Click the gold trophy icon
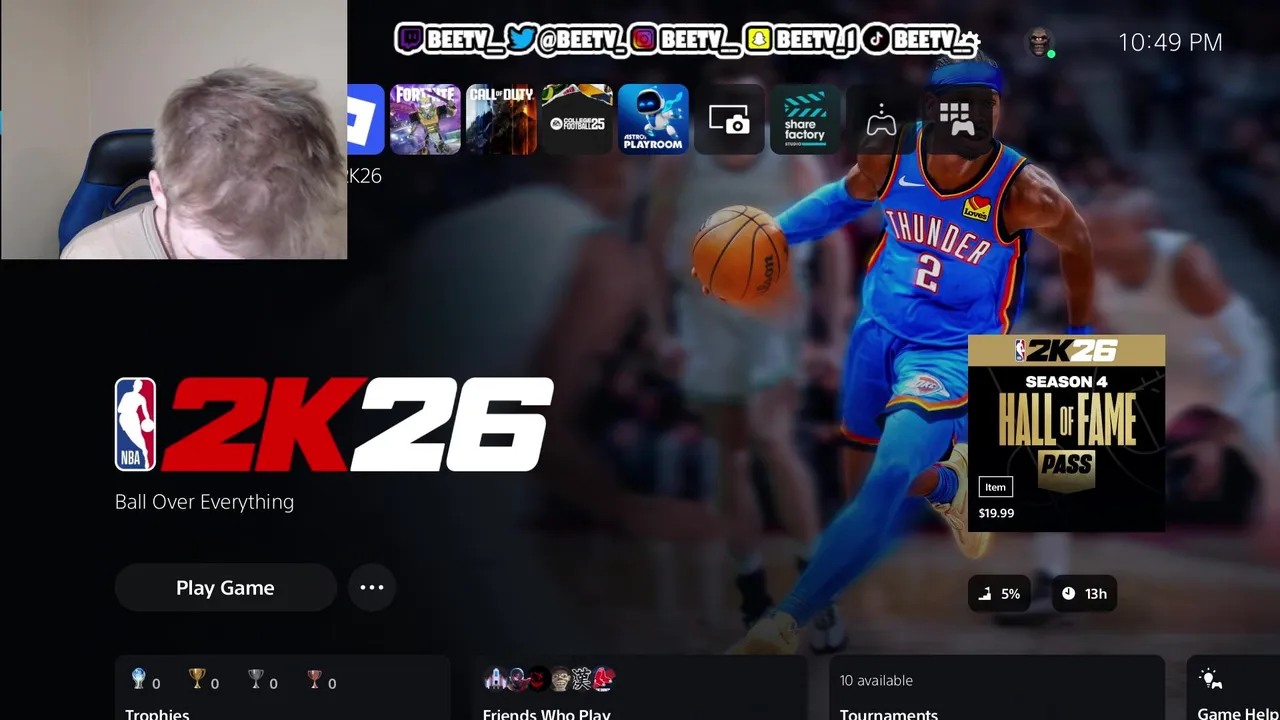The width and height of the screenshot is (1280, 720). click(x=197, y=680)
